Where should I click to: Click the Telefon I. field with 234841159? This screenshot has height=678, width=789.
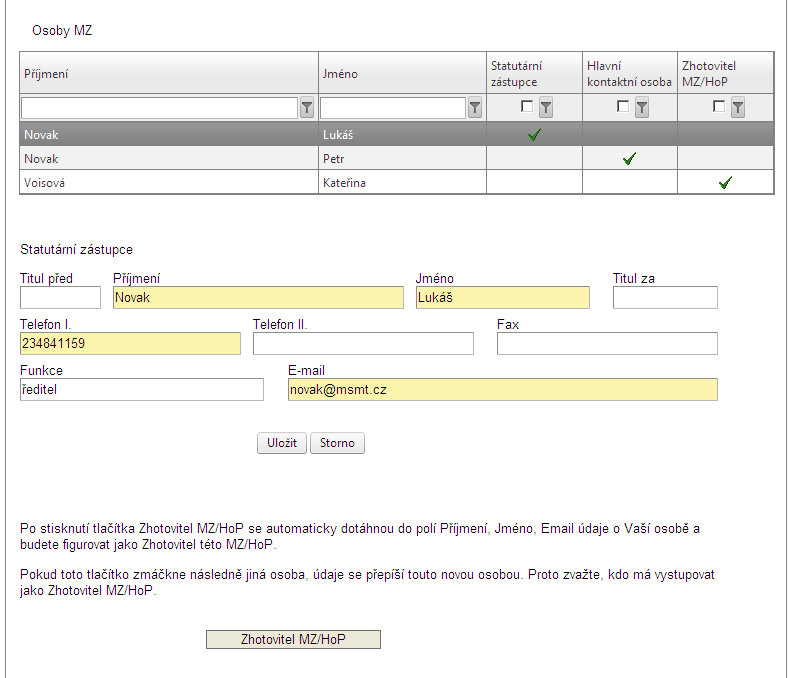[130, 343]
